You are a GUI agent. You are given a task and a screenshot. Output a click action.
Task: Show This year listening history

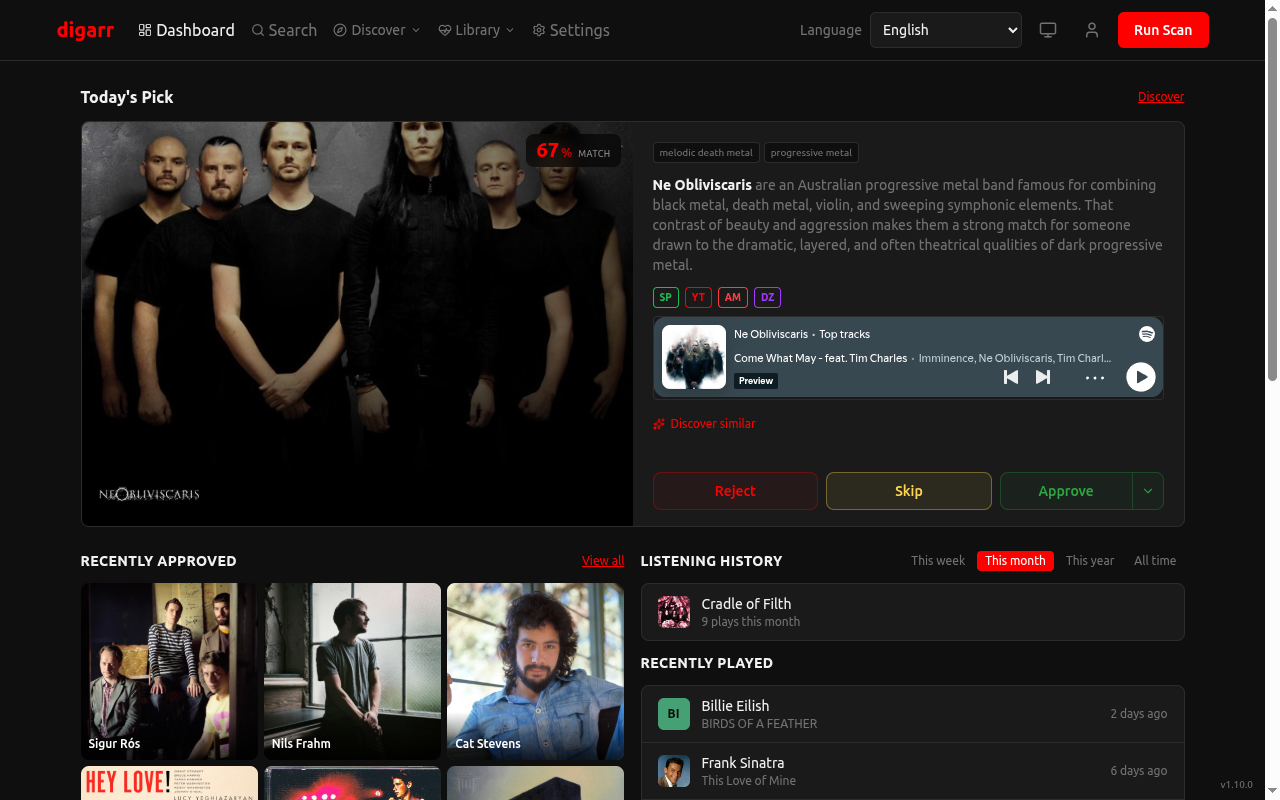(1090, 561)
